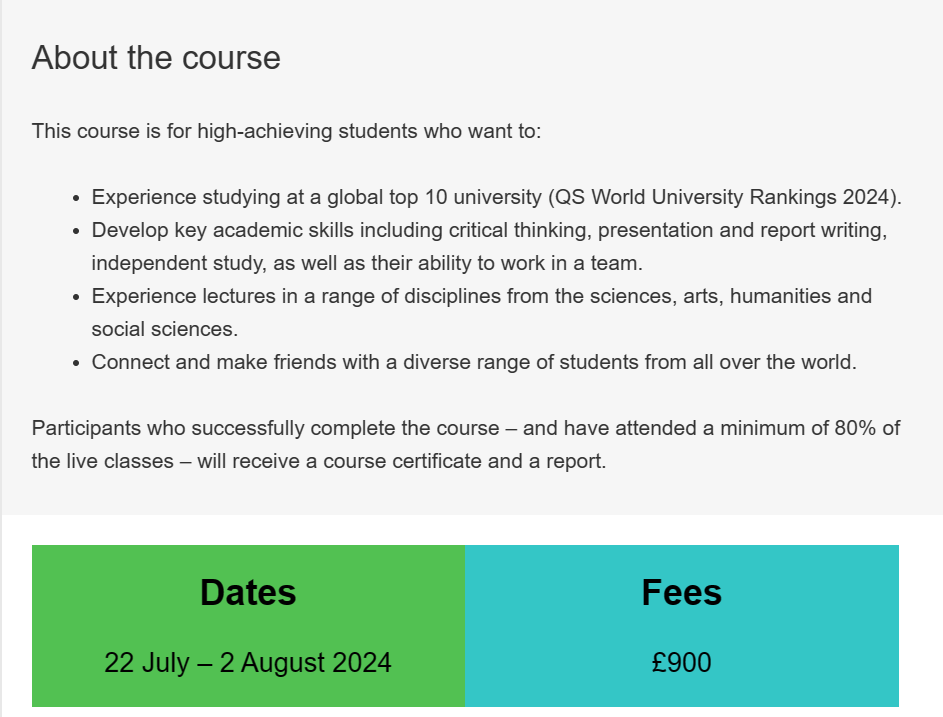Click the 'QS World University Rankings 2024' text
This screenshot has width=943, height=717.
tap(727, 197)
